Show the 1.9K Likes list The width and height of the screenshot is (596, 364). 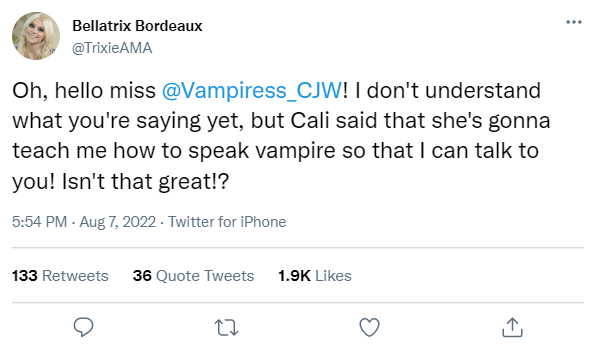point(315,275)
